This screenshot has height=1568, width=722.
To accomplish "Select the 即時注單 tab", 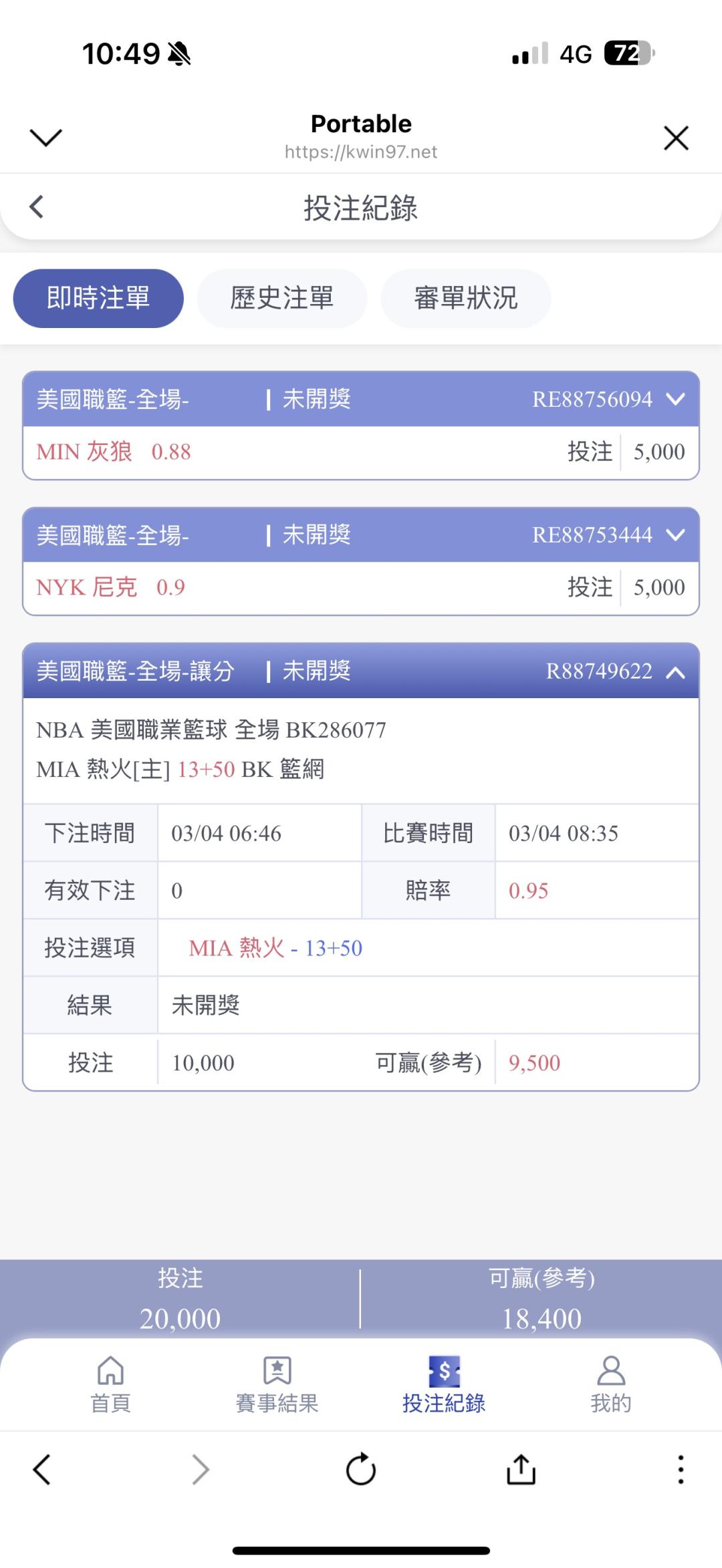I will tap(98, 298).
